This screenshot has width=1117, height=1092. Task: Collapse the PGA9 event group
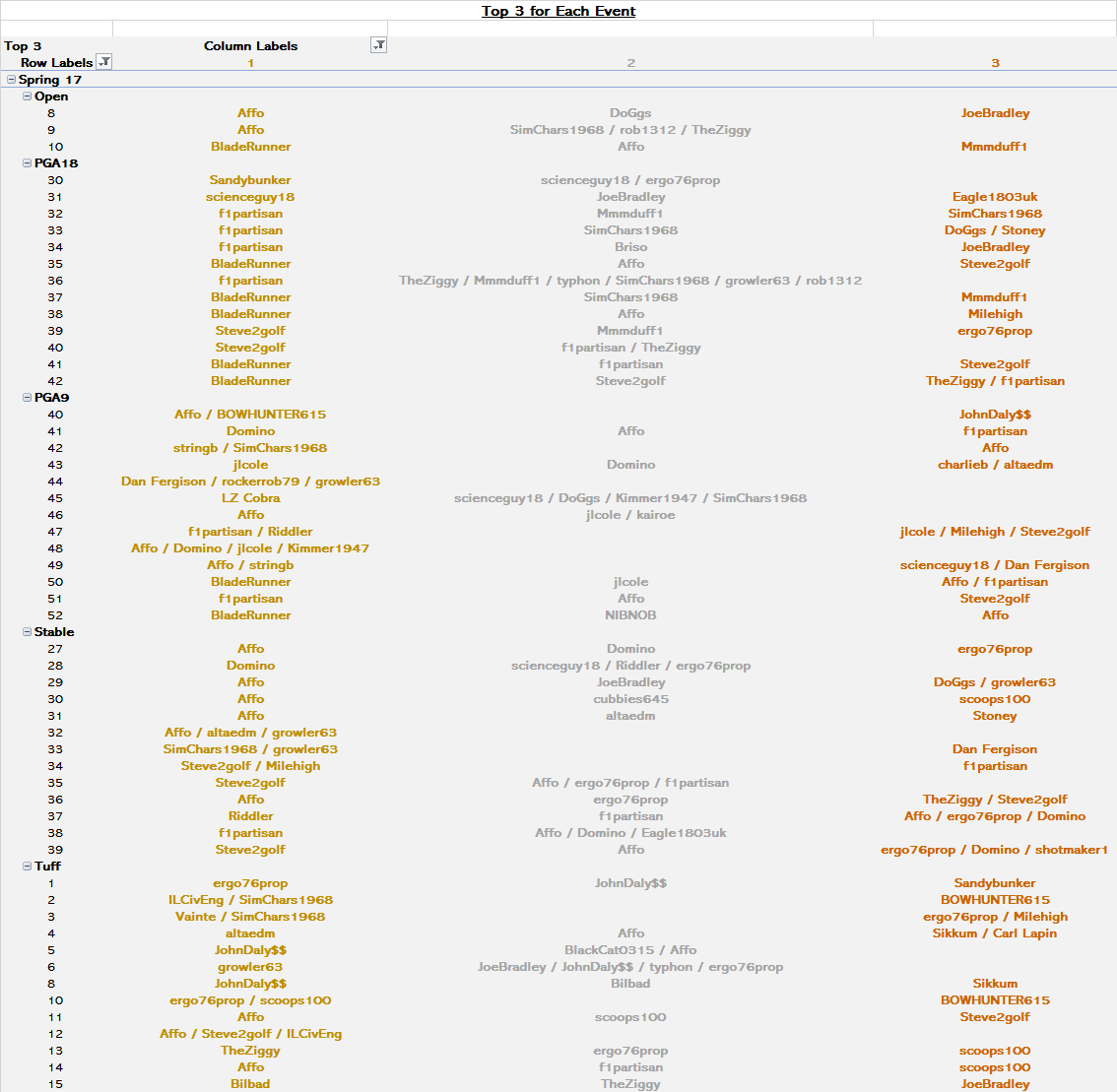(27, 398)
